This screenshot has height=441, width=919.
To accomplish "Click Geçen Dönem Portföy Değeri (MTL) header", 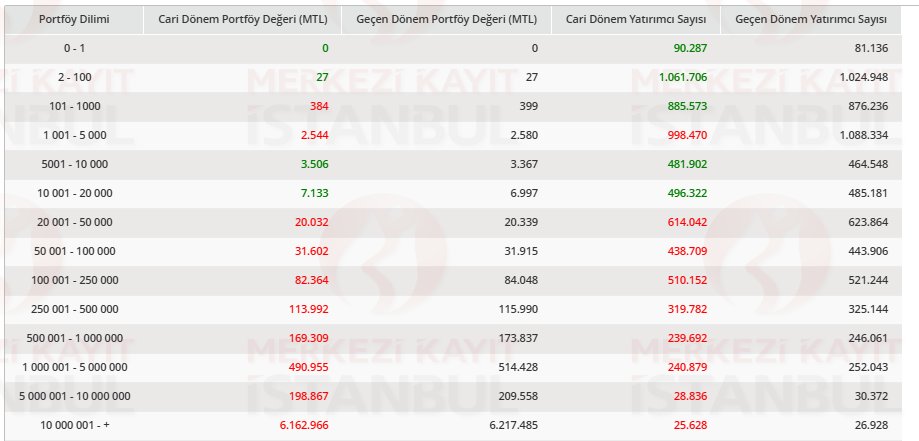I will pos(447,19).
